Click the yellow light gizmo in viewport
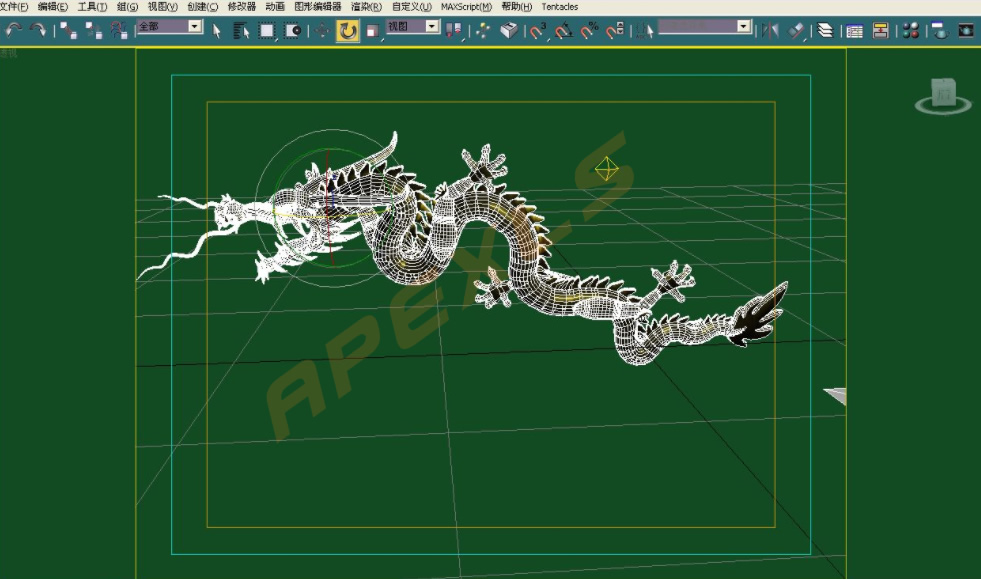 tap(606, 169)
